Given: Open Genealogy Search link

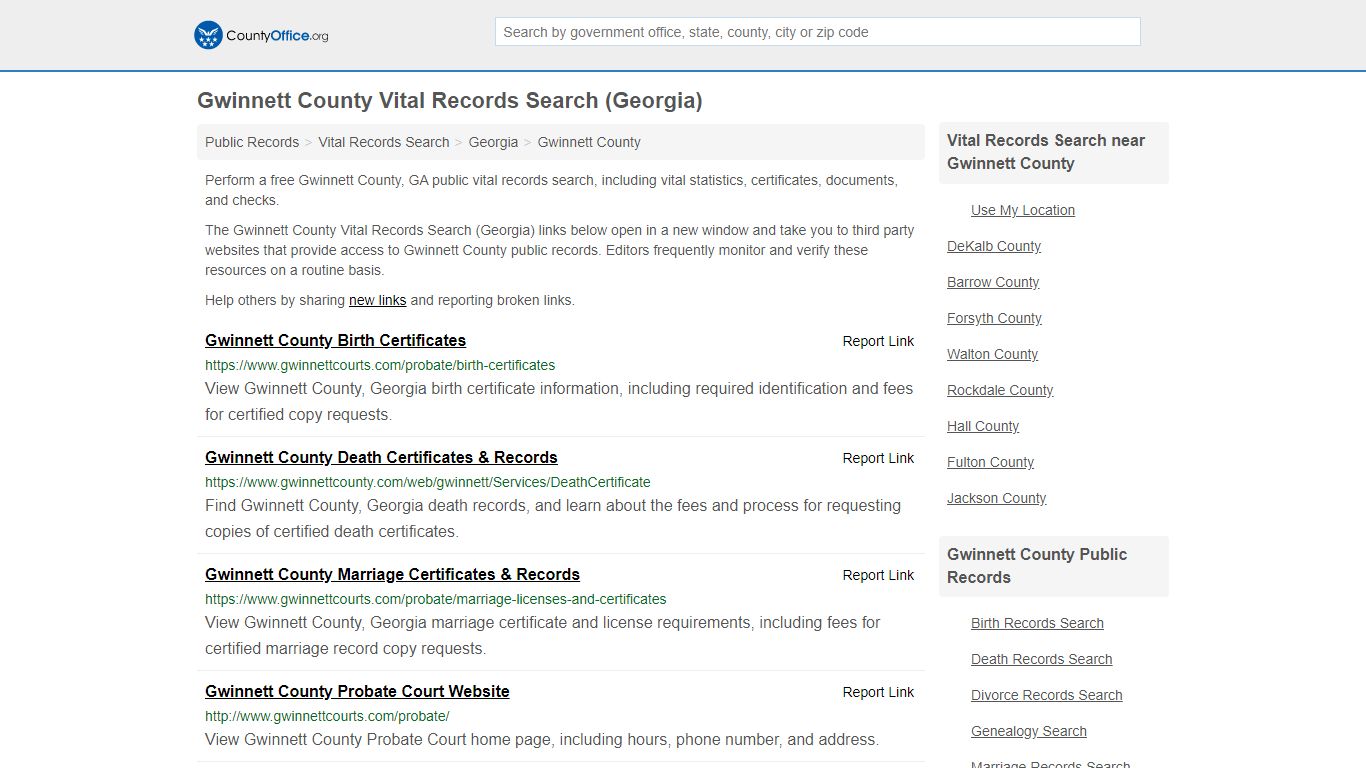Looking at the screenshot, I should coord(1028,731).
